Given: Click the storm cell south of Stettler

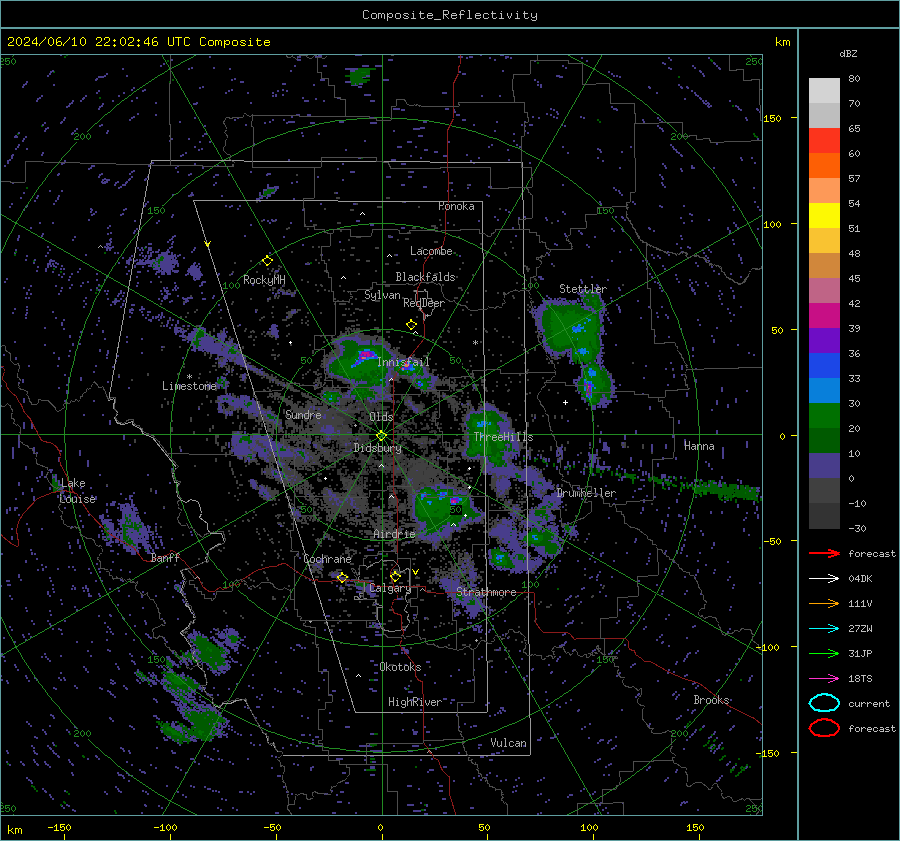Looking at the screenshot, I should pos(593,383).
